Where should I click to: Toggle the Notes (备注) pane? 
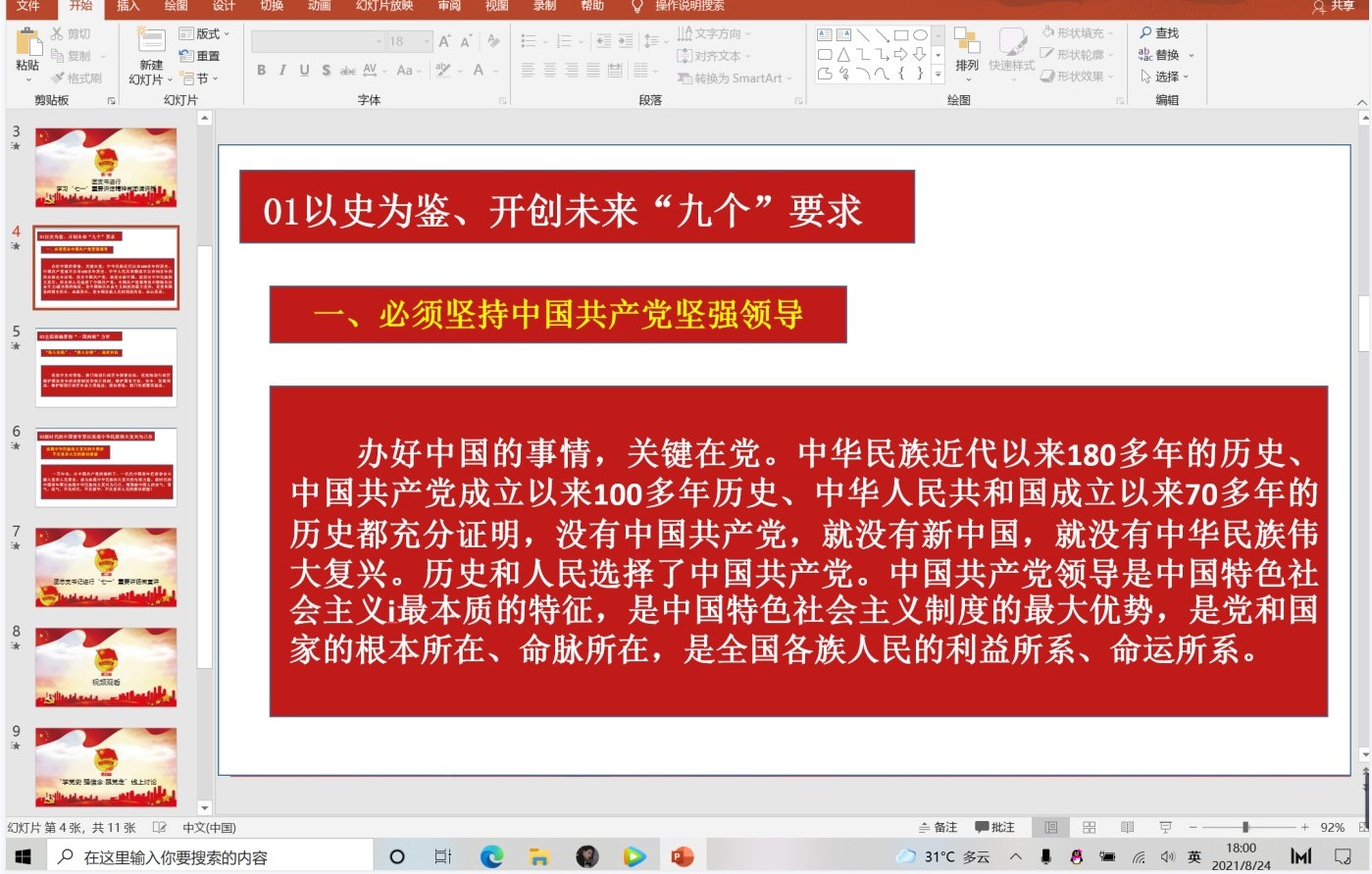point(938,827)
